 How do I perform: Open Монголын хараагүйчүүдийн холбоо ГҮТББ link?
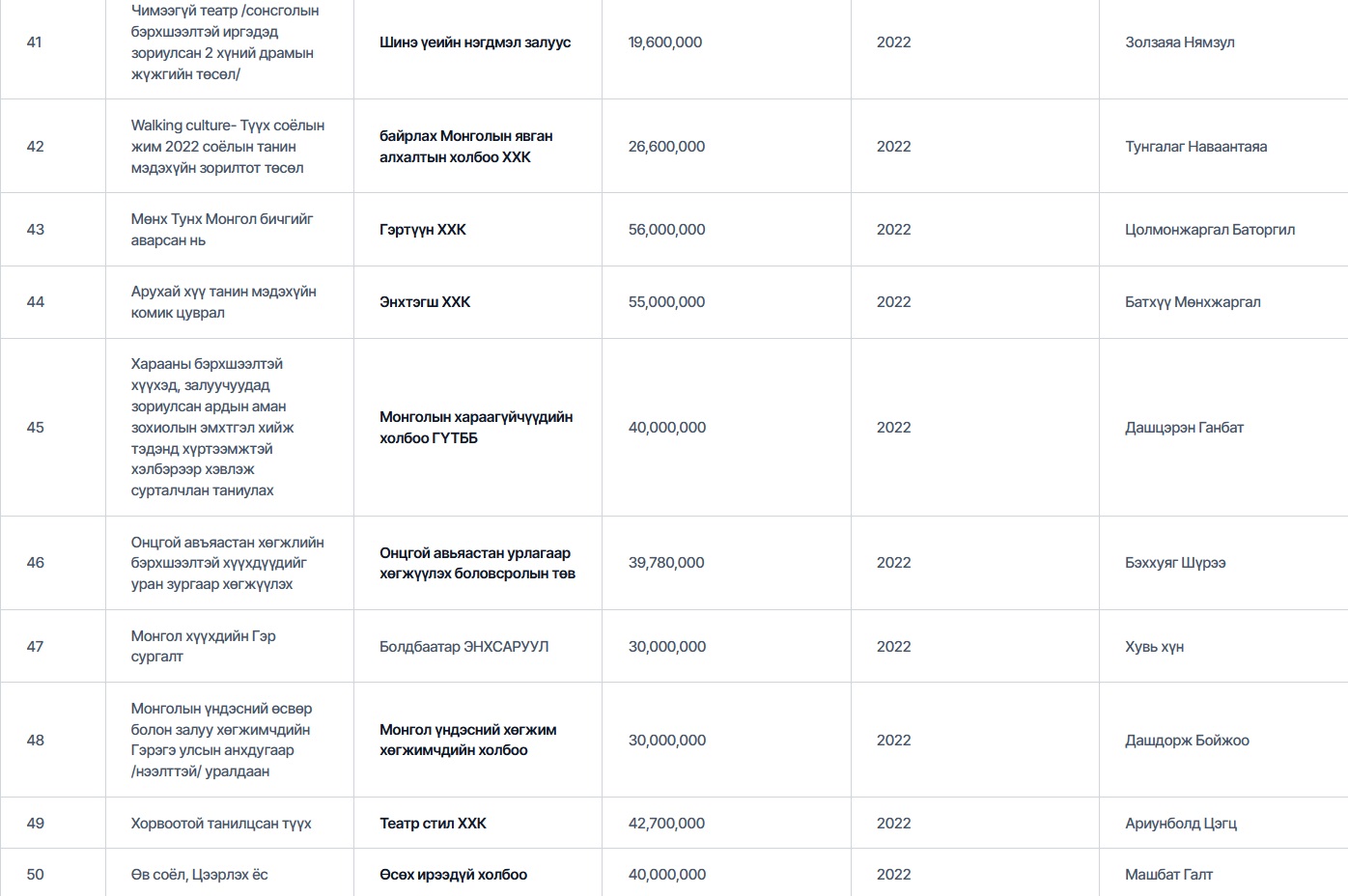click(476, 428)
